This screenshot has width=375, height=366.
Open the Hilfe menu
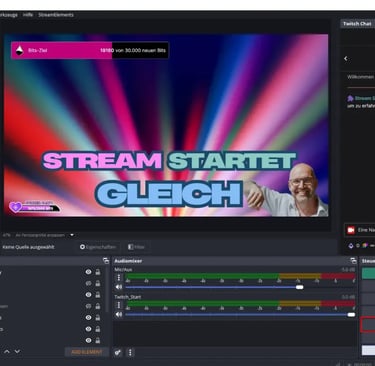[28, 15]
